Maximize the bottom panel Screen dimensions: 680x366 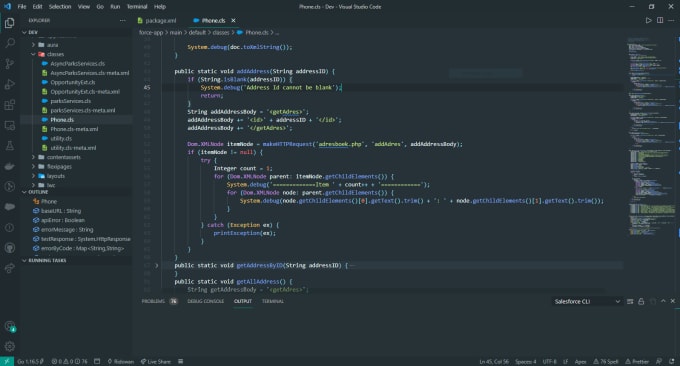point(663,301)
